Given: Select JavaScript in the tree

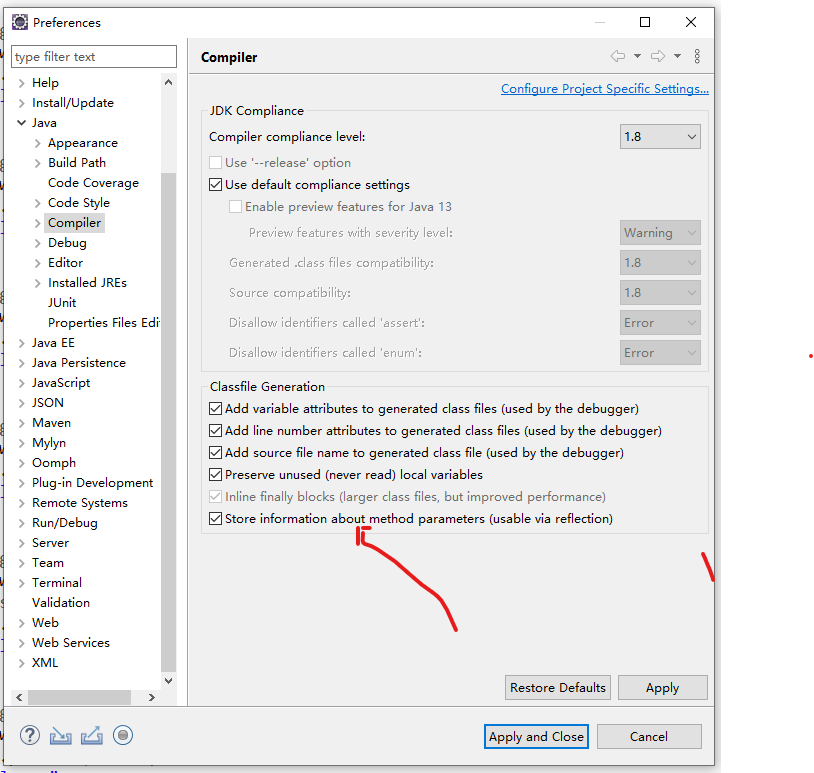Looking at the screenshot, I should tap(61, 383).
